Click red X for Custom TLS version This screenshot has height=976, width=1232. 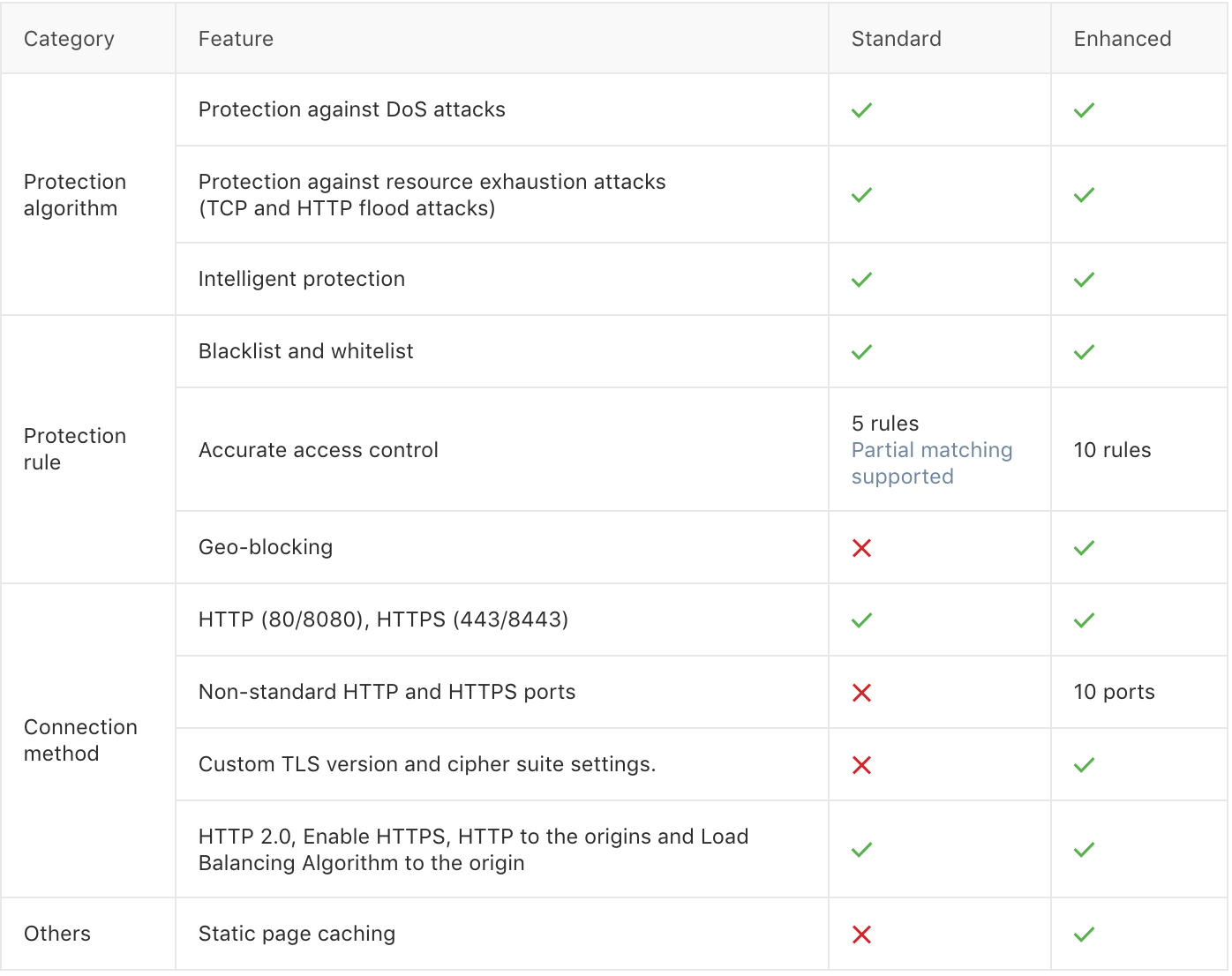click(x=861, y=765)
